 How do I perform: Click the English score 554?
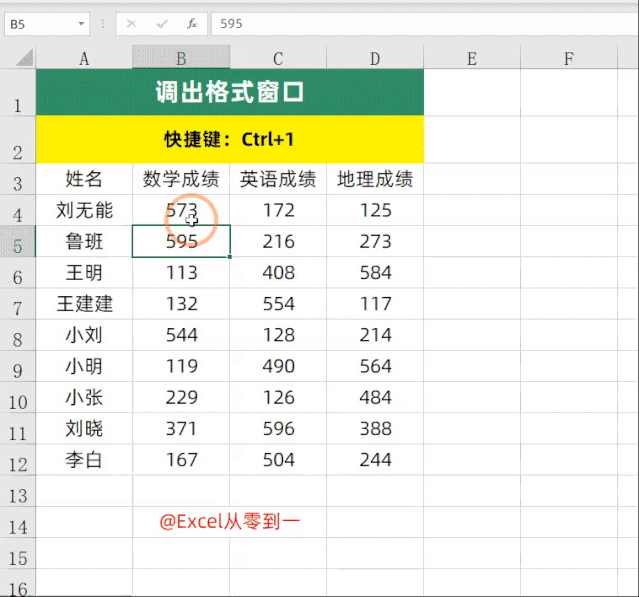[278, 304]
